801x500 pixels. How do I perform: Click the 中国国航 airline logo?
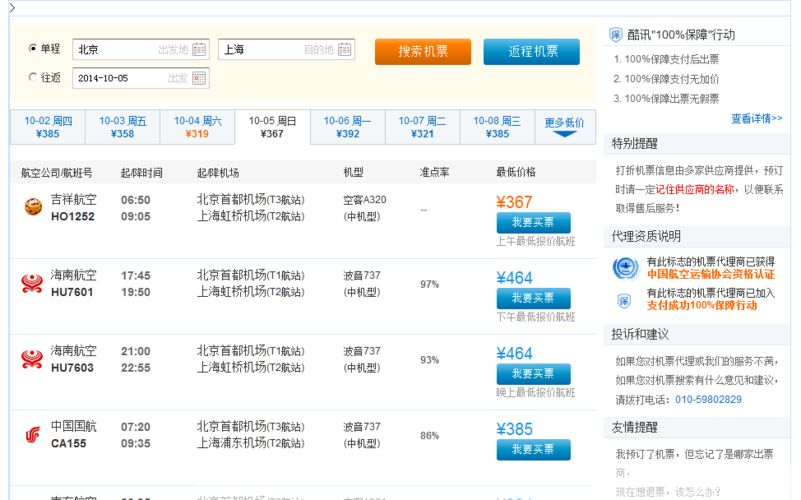pyautogui.click(x=33, y=435)
